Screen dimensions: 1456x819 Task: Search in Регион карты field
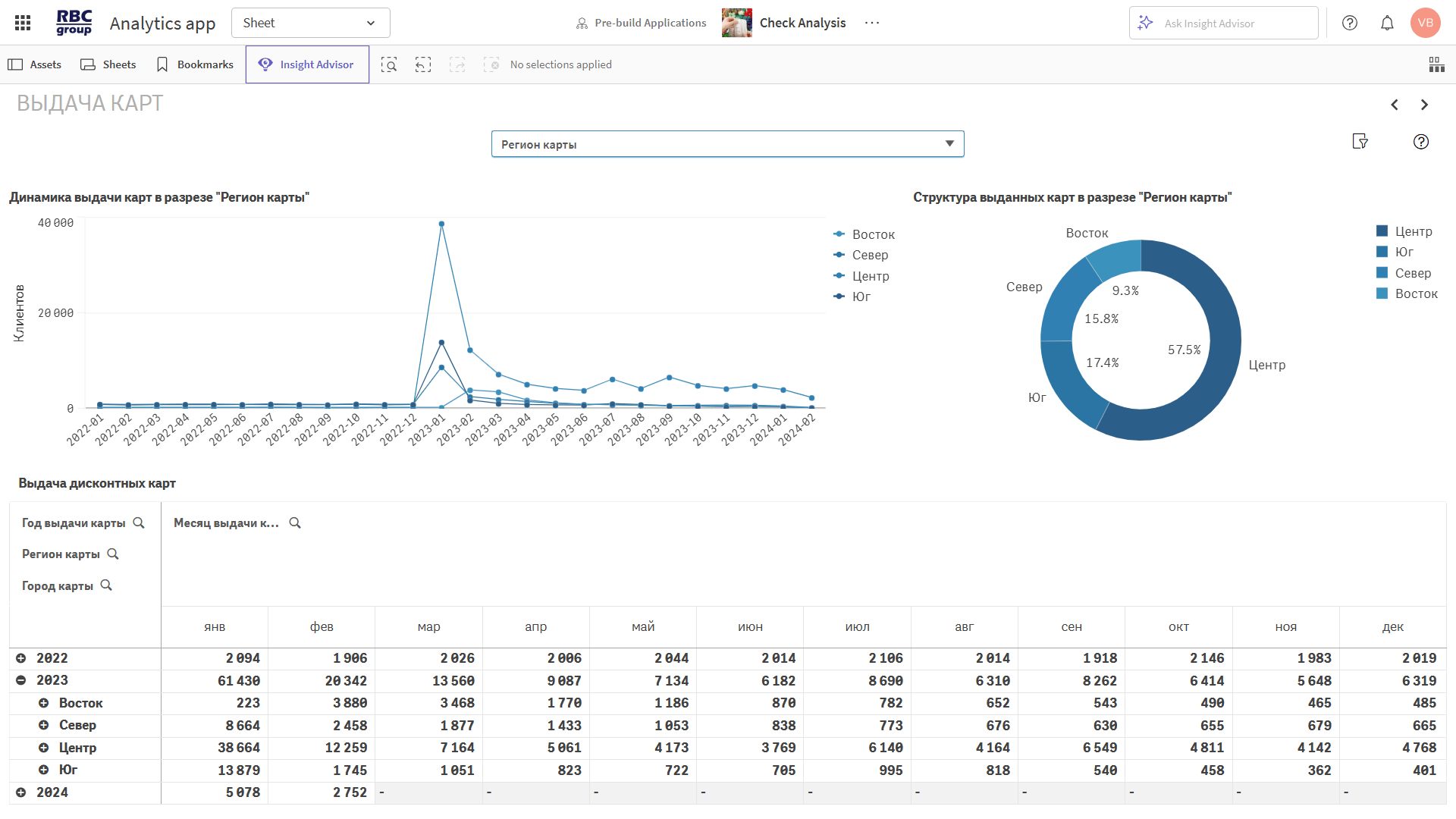[113, 554]
